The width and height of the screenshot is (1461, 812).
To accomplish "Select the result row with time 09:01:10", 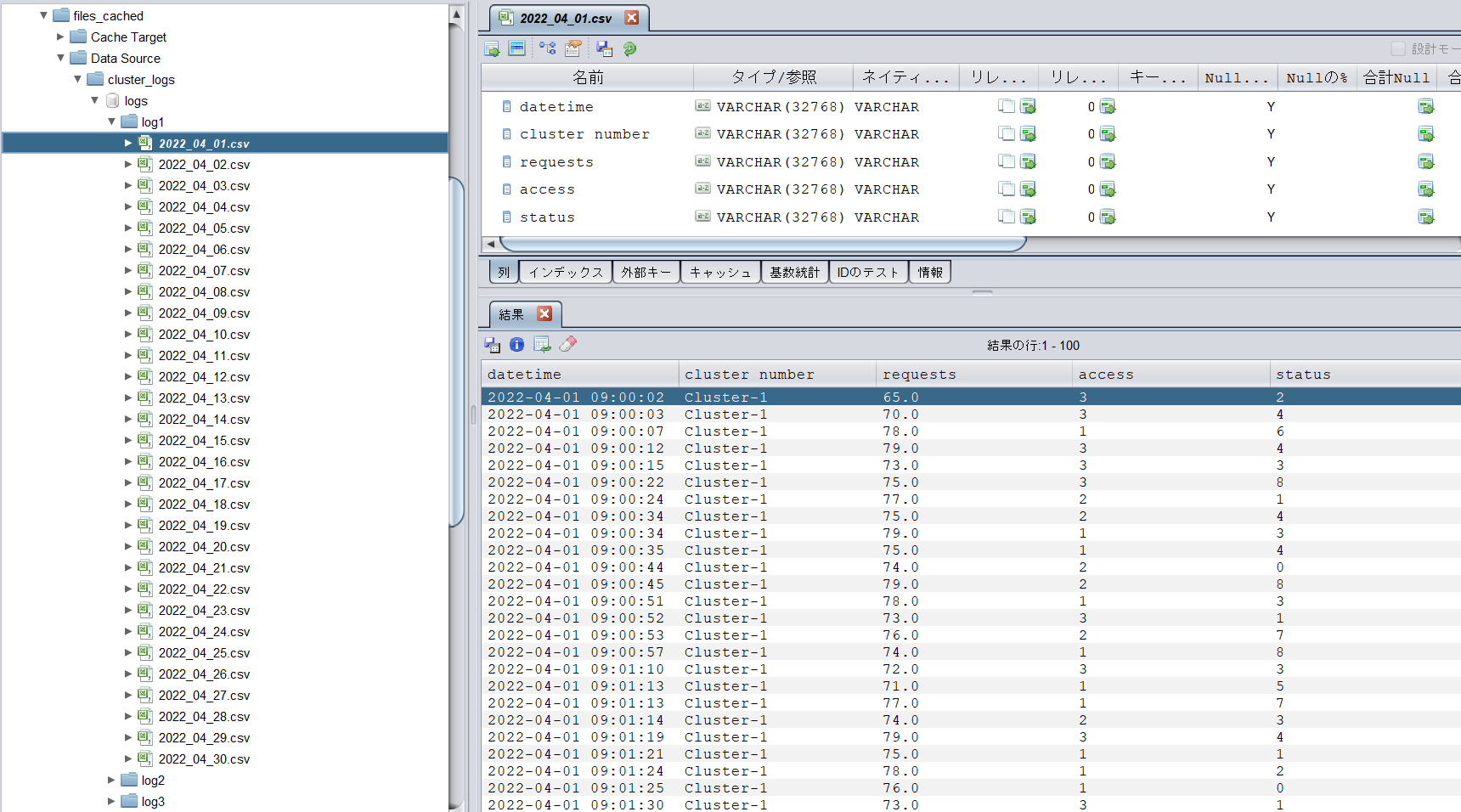I will click(971, 669).
